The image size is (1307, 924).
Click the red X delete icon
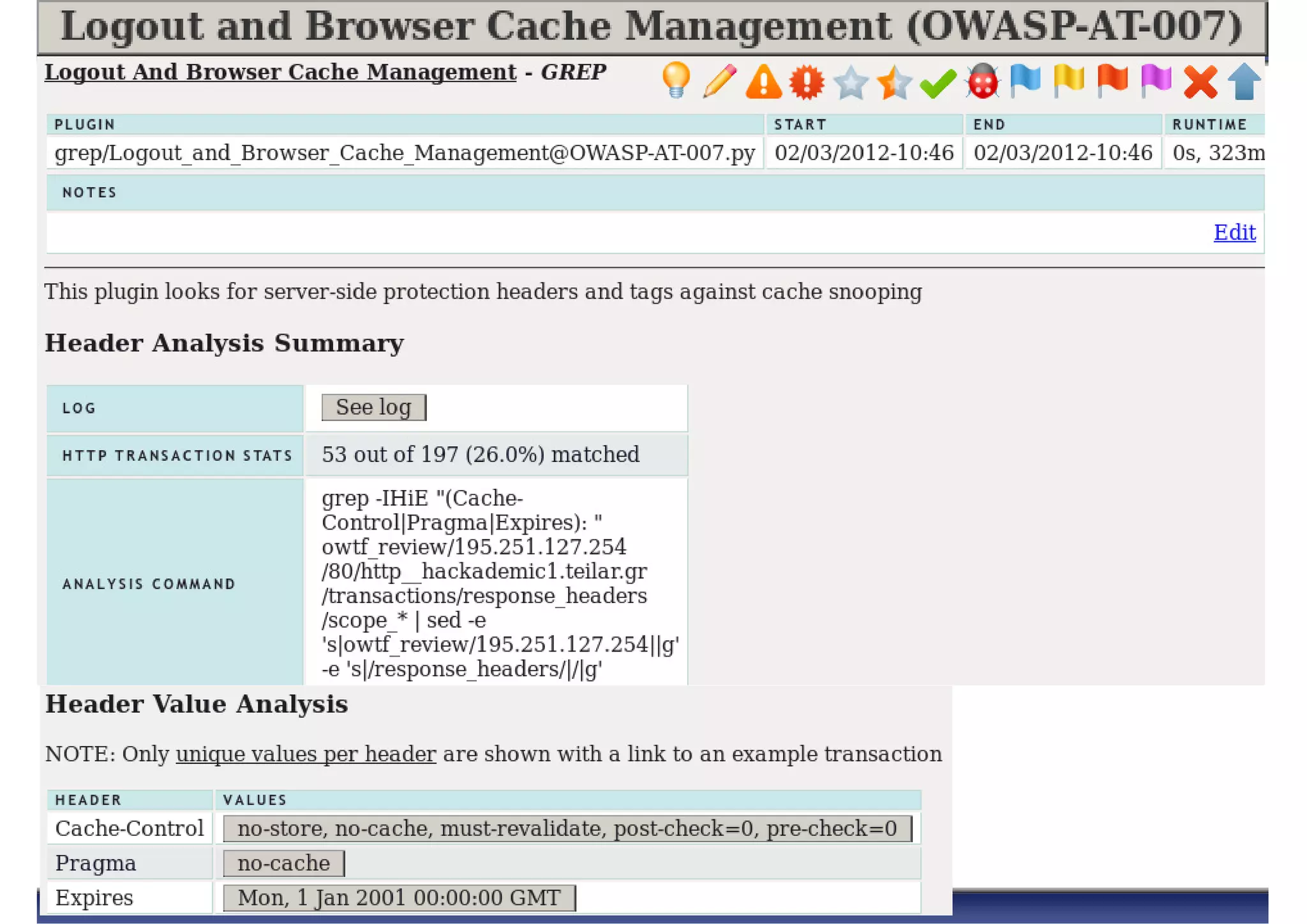tap(1200, 82)
